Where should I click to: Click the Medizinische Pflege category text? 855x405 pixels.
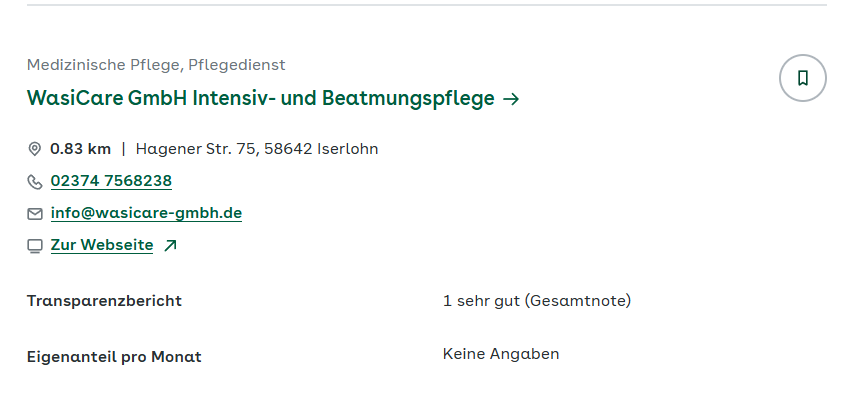tap(104, 65)
